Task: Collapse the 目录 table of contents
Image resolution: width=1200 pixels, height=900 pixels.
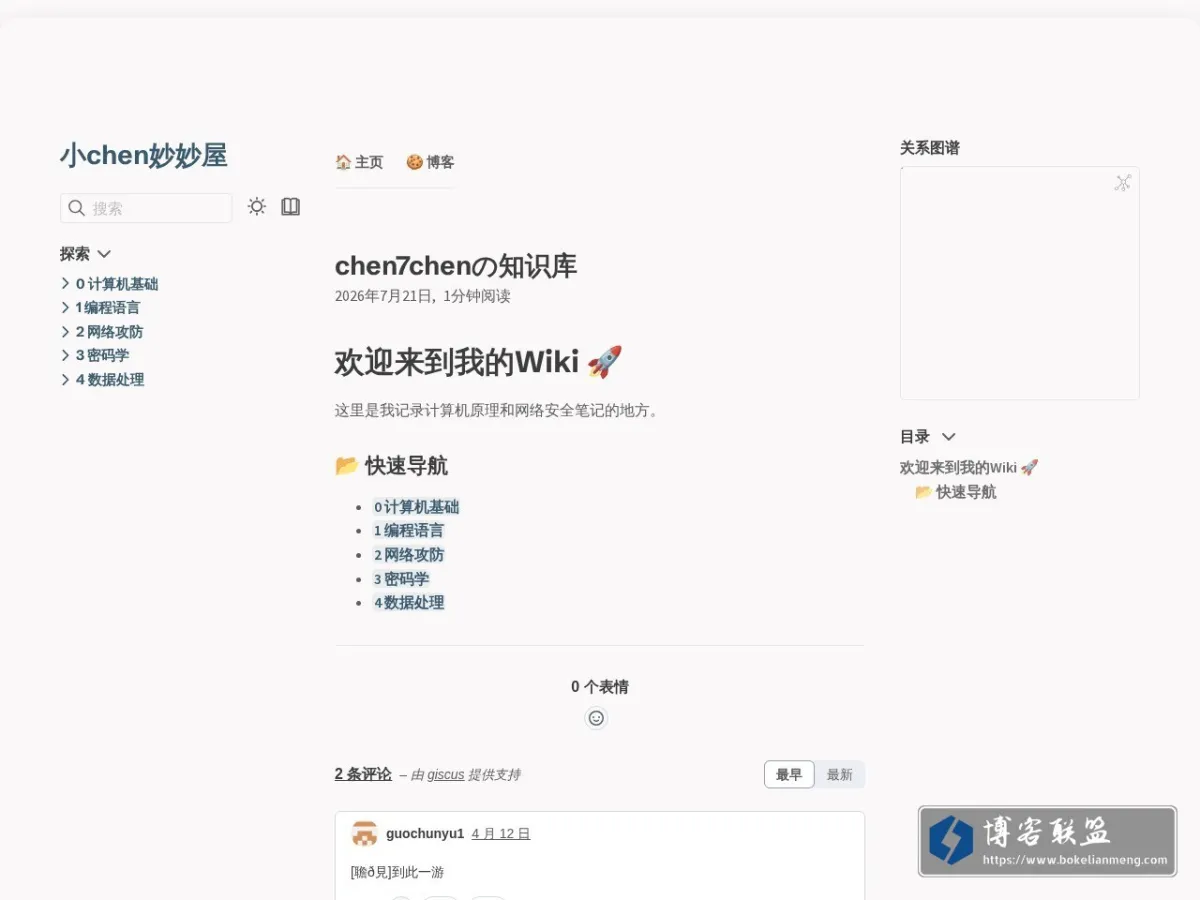Action: tap(928, 437)
